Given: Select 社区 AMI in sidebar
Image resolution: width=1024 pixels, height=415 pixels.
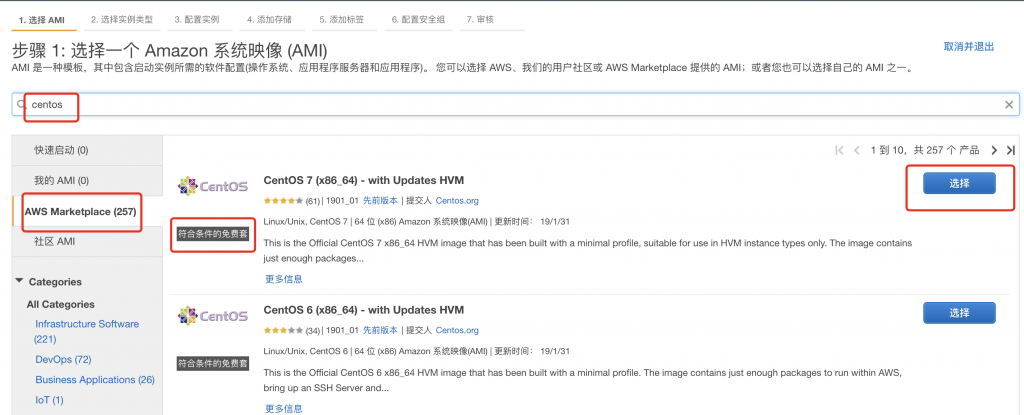Looking at the screenshot, I should click(x=87, y=241).
